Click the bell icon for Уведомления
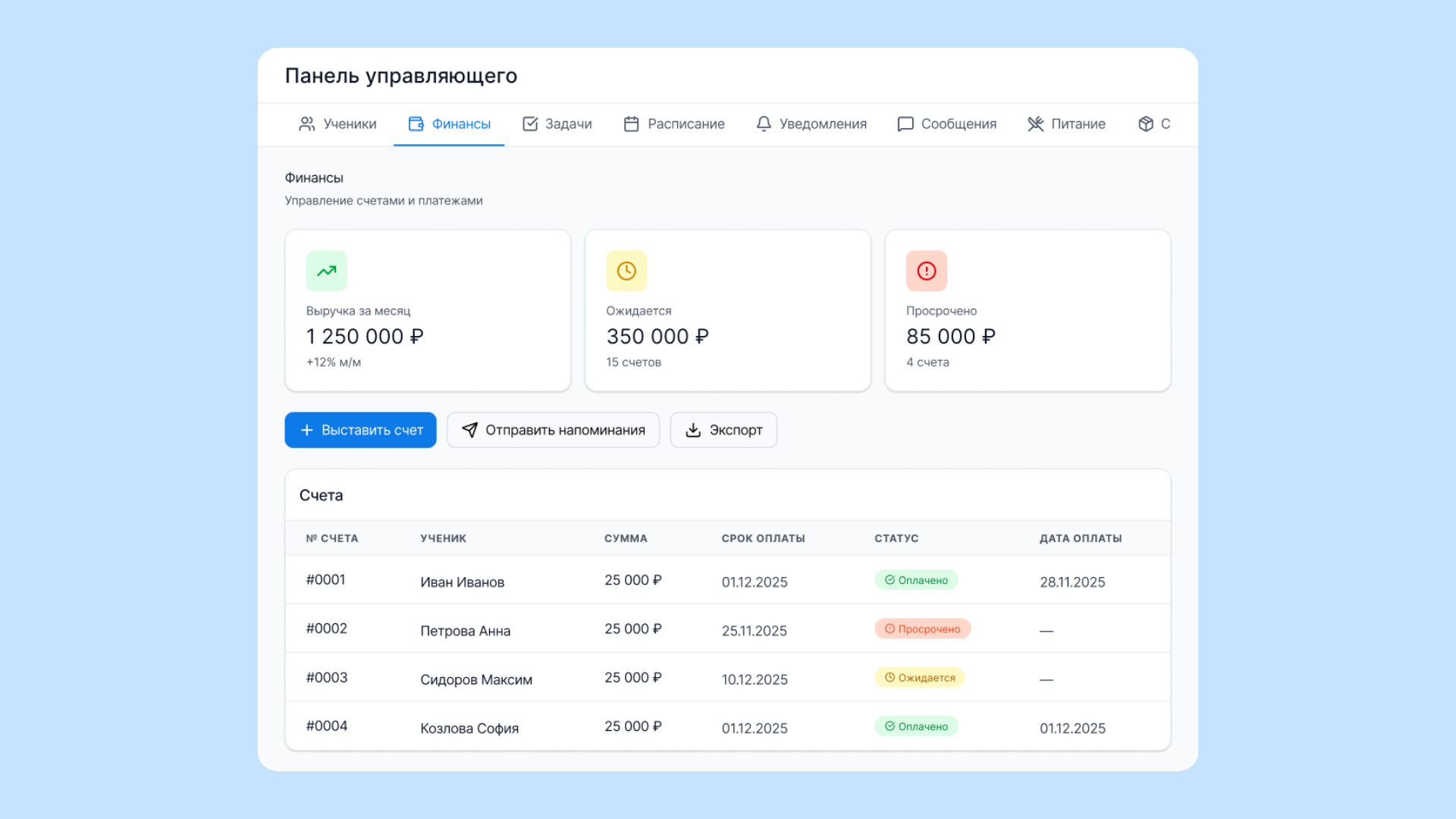1456x819 pixels. (764, 124)
